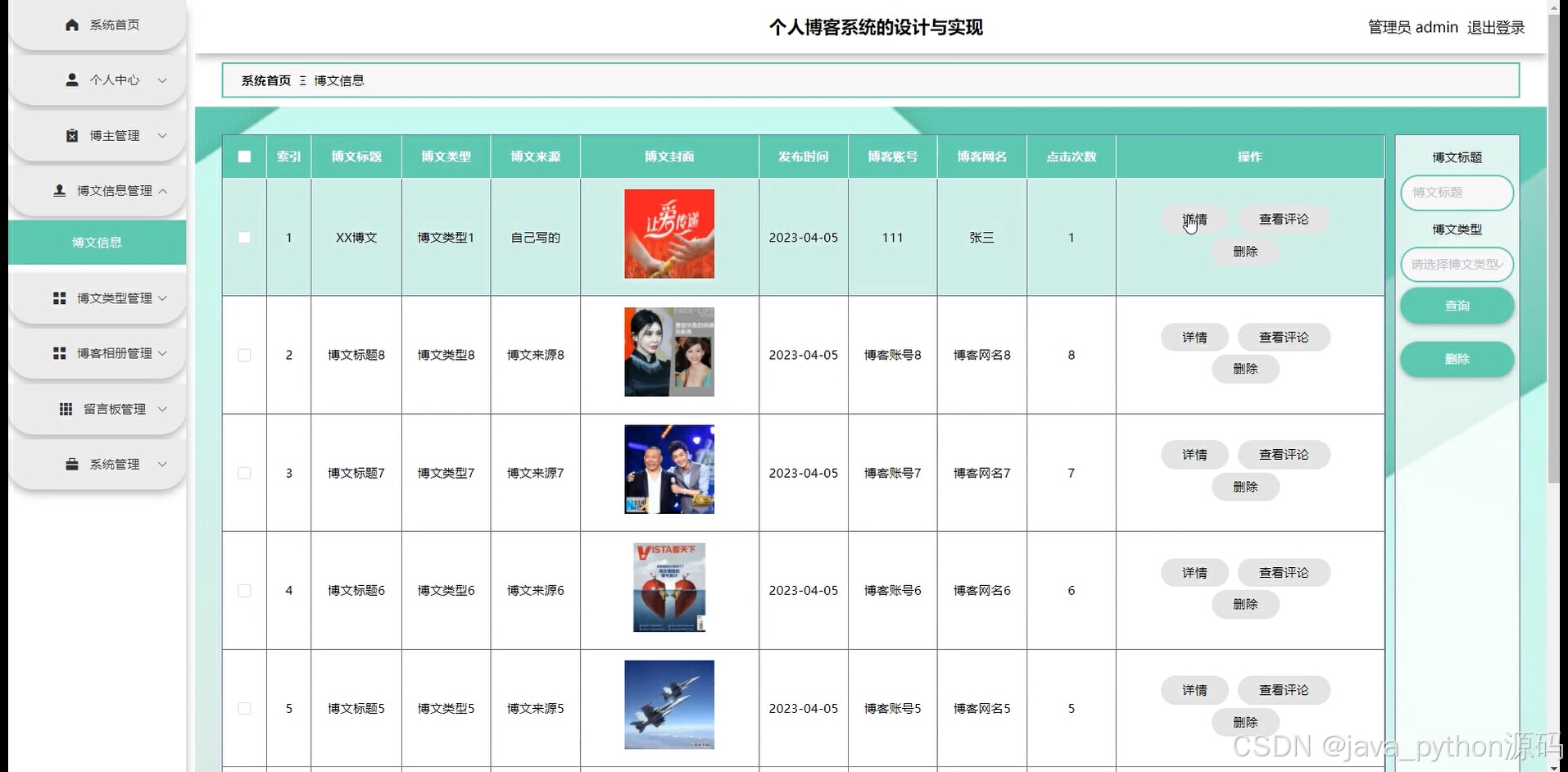Open 留言板管理 sidebar menu
1568x772 pixels.
pos(97,409)
